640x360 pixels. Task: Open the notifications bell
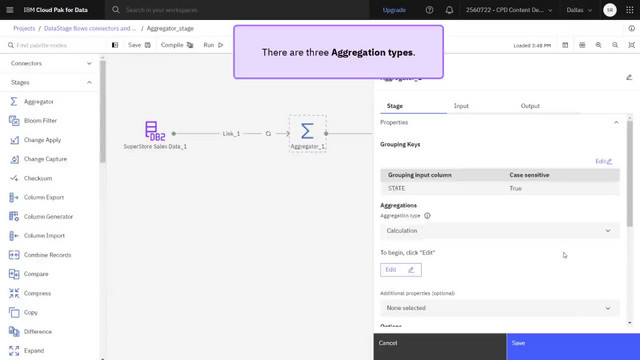(x=449, y=10)
